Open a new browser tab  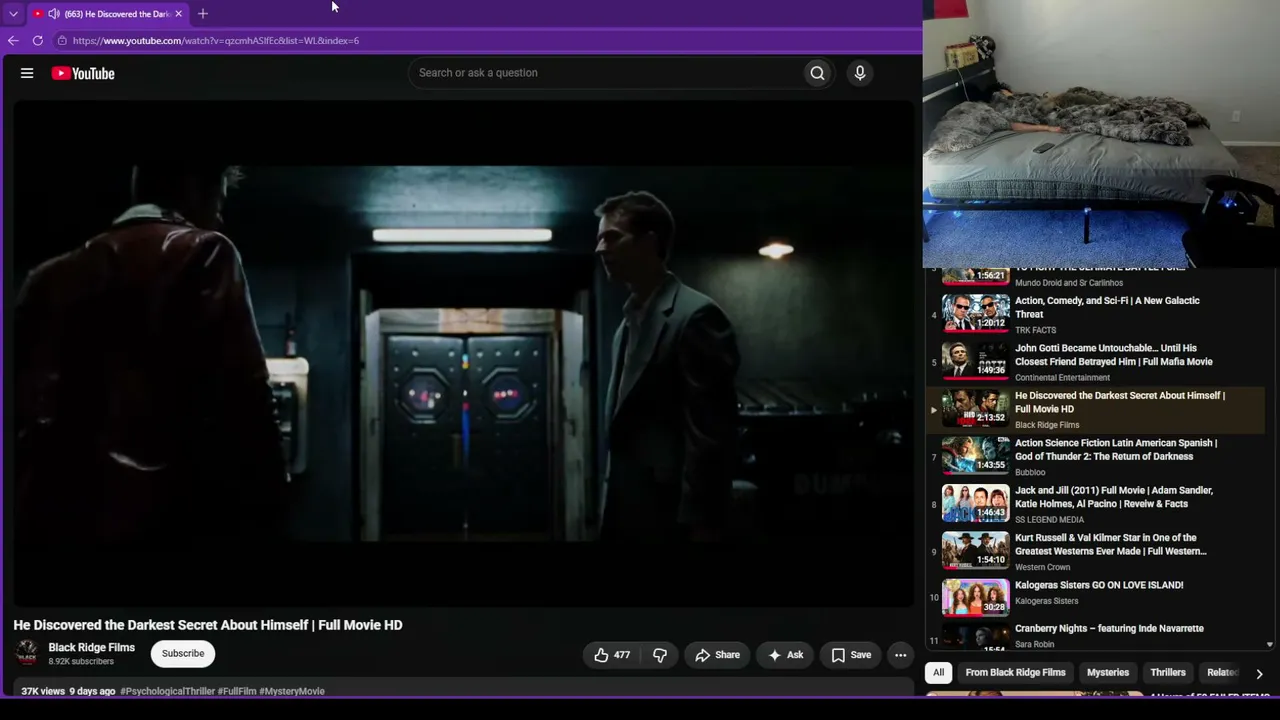(203, 14)
